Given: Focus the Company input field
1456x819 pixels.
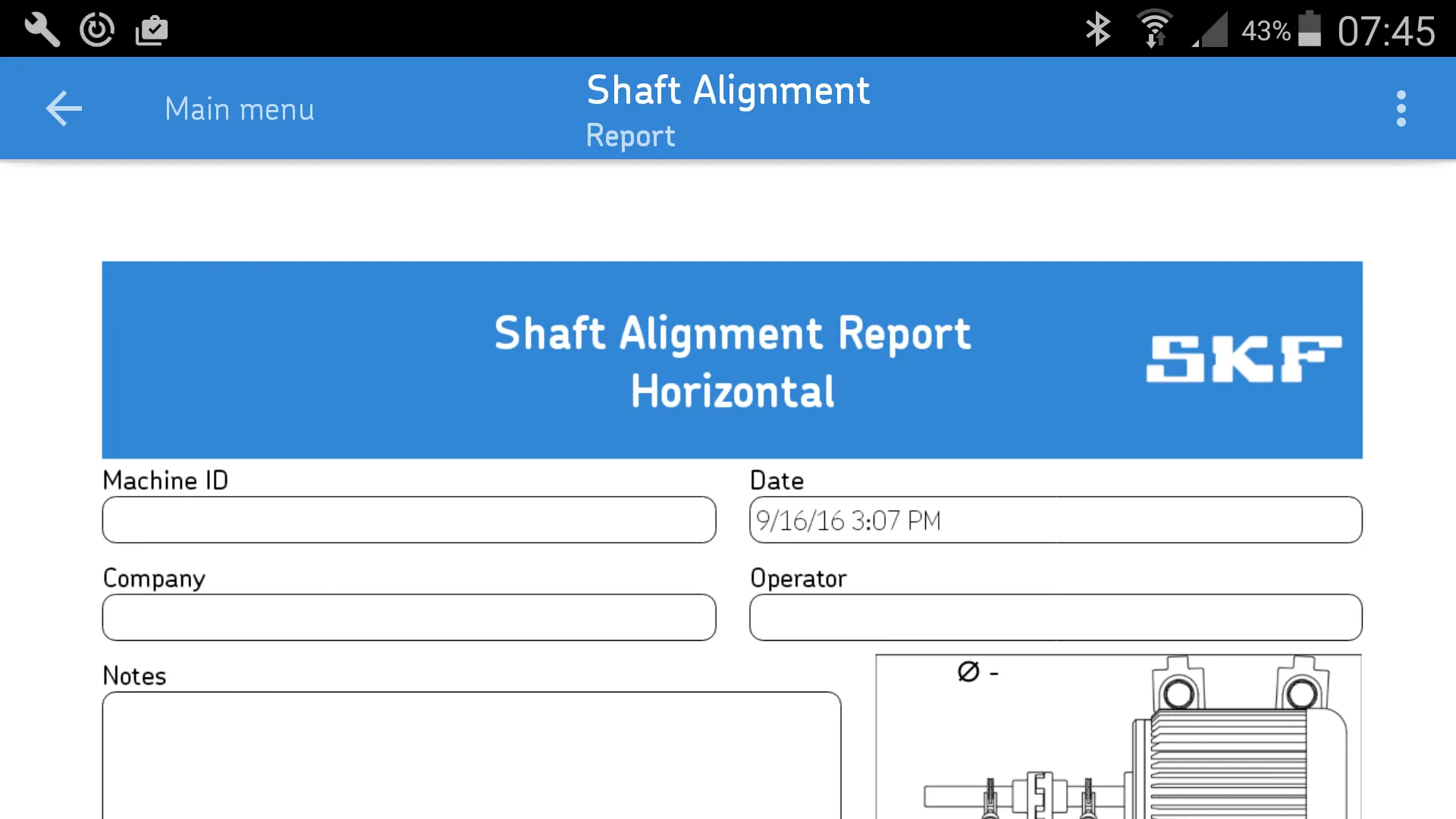Looking at the screenshot, I should coord(409,617).
